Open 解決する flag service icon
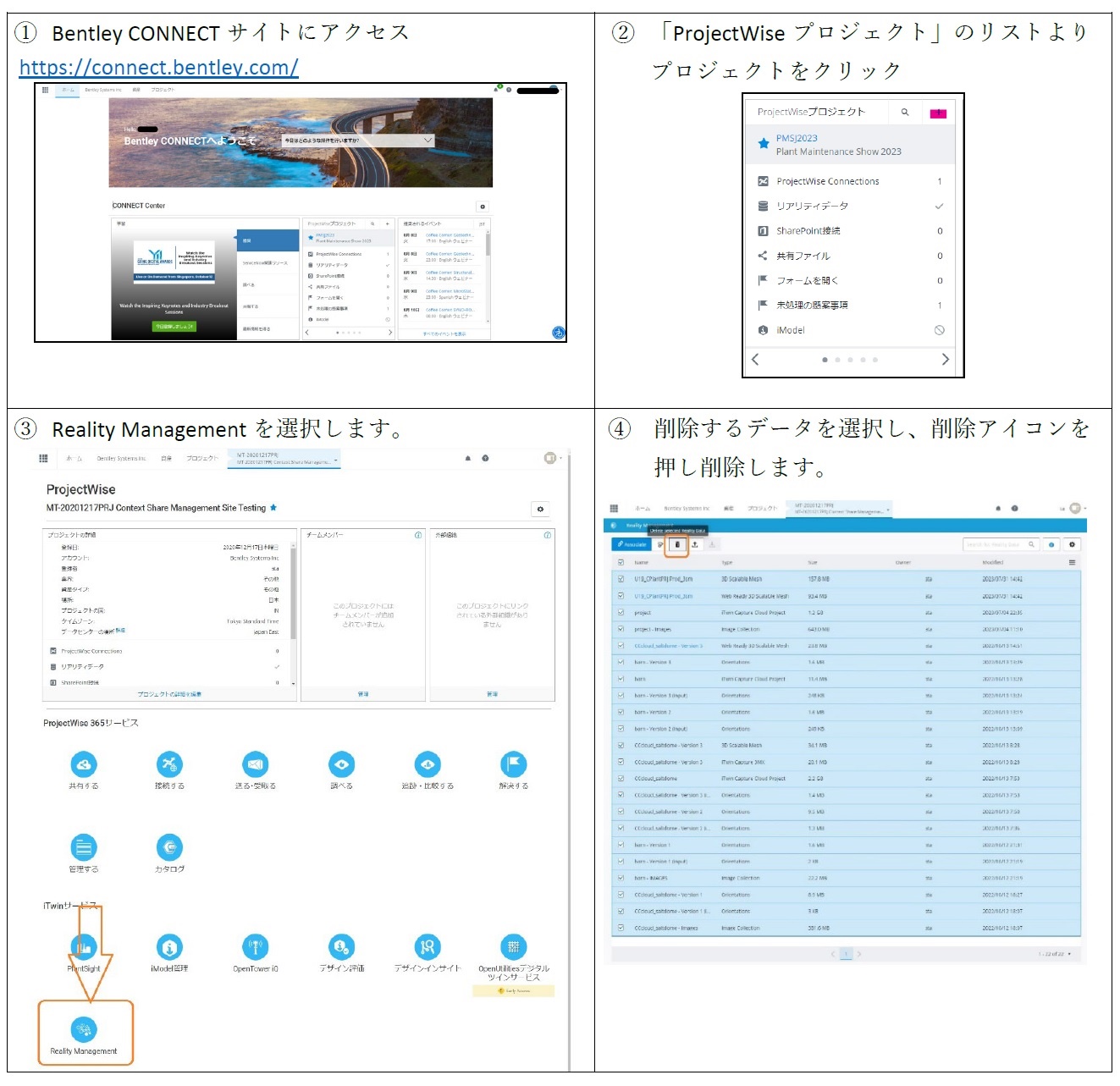1120x1086 pixels. point(513,764)
